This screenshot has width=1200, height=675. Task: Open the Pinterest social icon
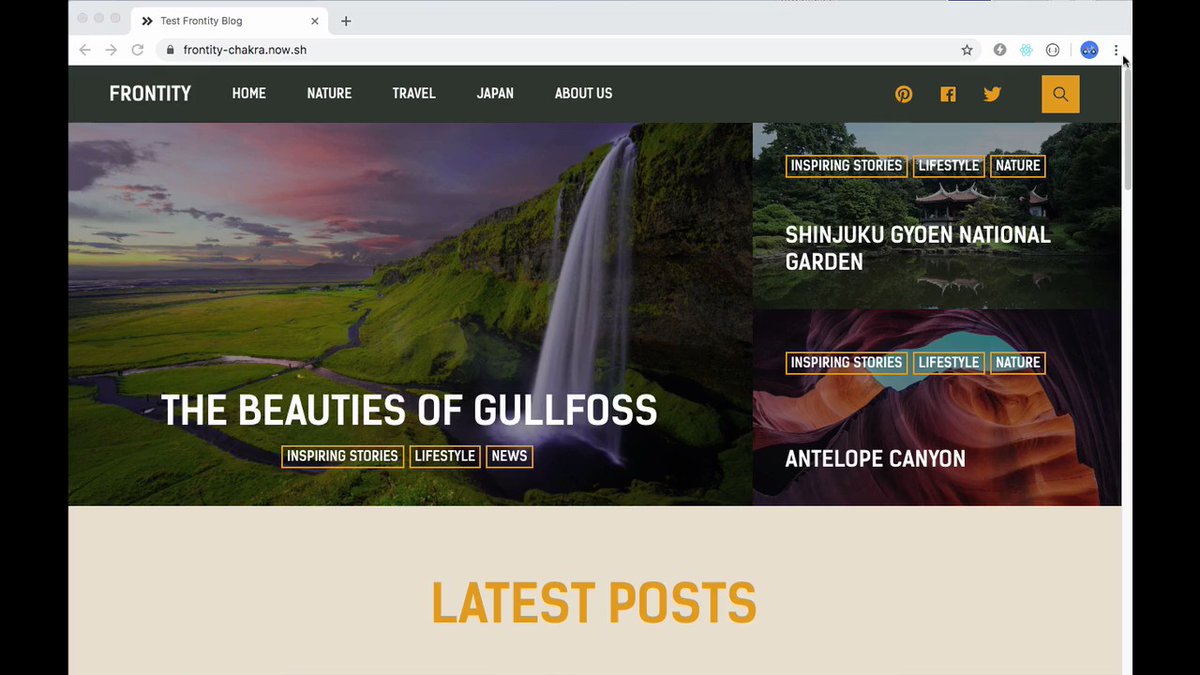click(904, 94)
